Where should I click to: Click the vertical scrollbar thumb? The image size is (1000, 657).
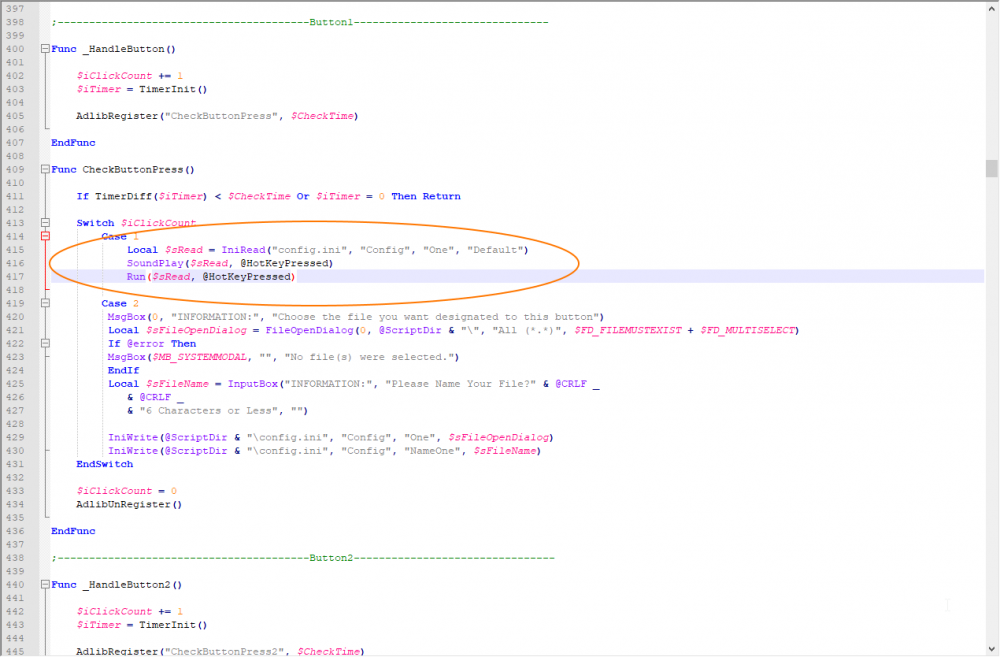pyautogui.click(x=992, y=168)
